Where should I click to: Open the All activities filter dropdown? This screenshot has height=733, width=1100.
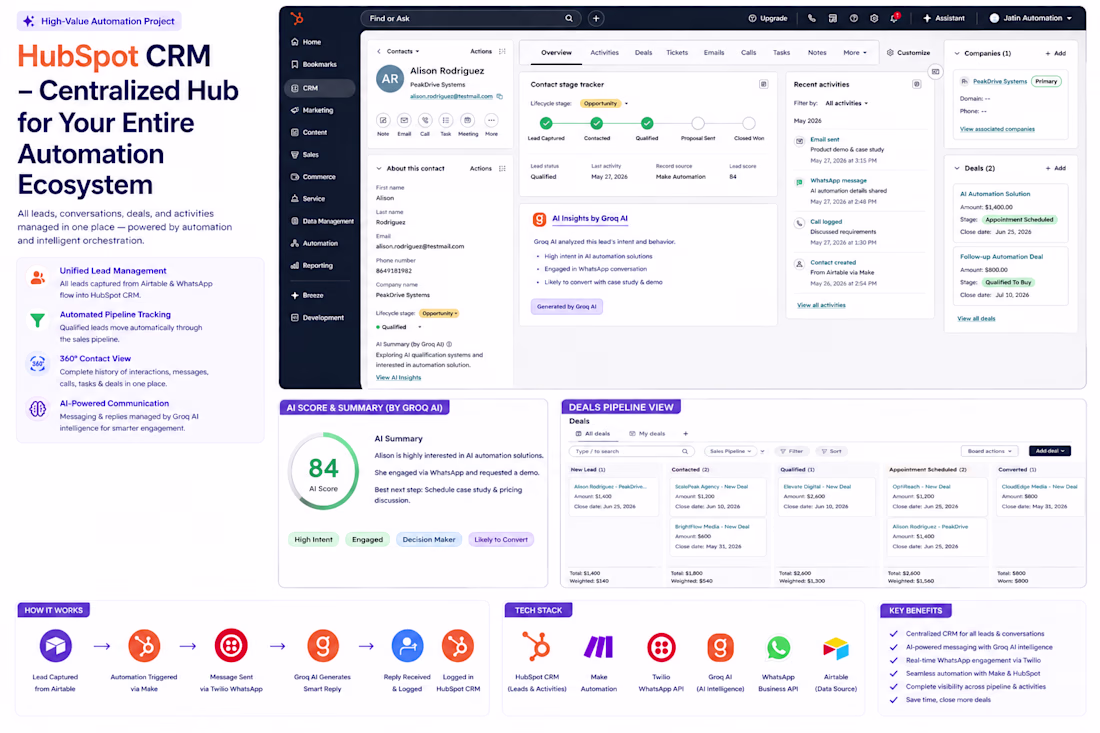[847, 103]
